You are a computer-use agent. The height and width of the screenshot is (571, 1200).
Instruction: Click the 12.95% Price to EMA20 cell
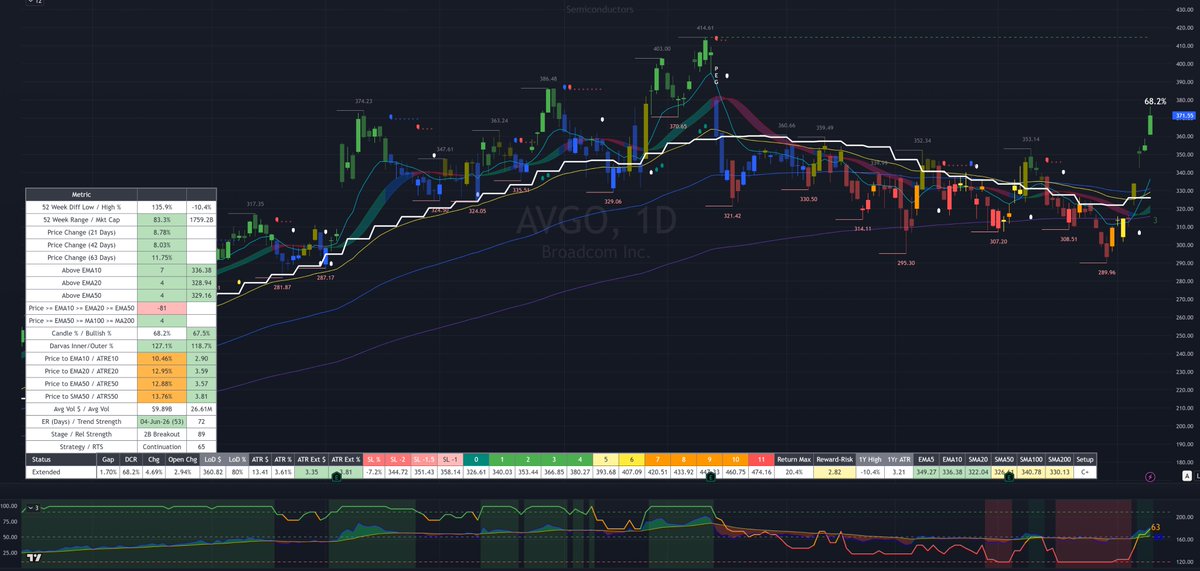coord(162,371)
